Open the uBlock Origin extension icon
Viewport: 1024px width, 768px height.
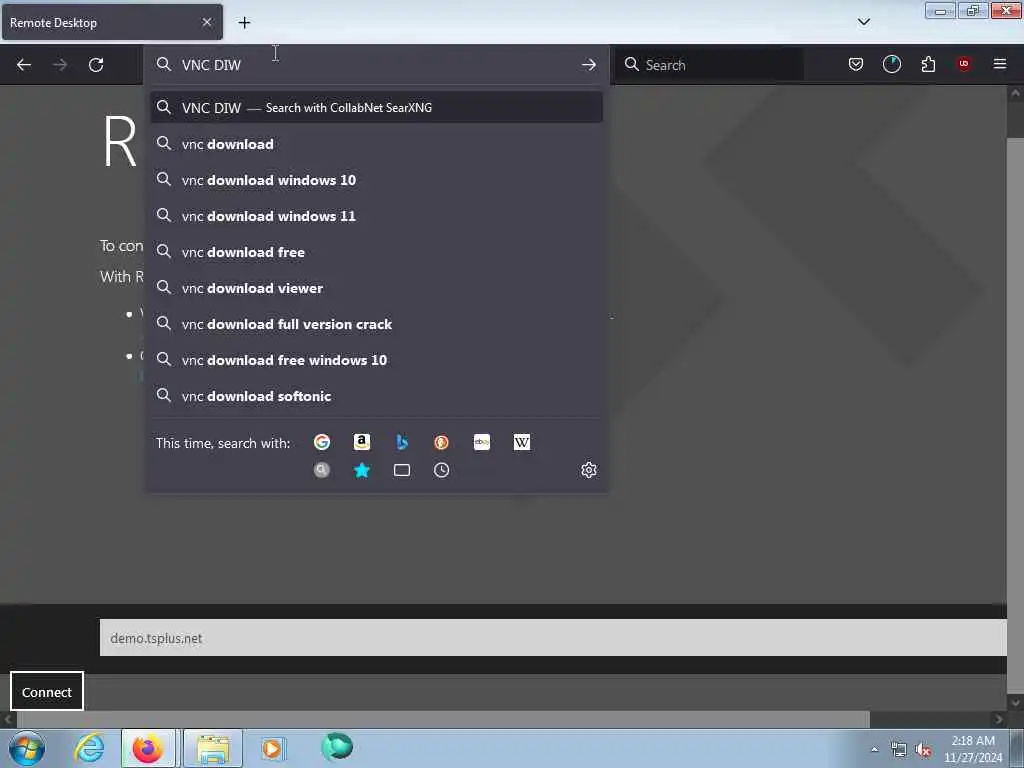click(x=964, y=64)
